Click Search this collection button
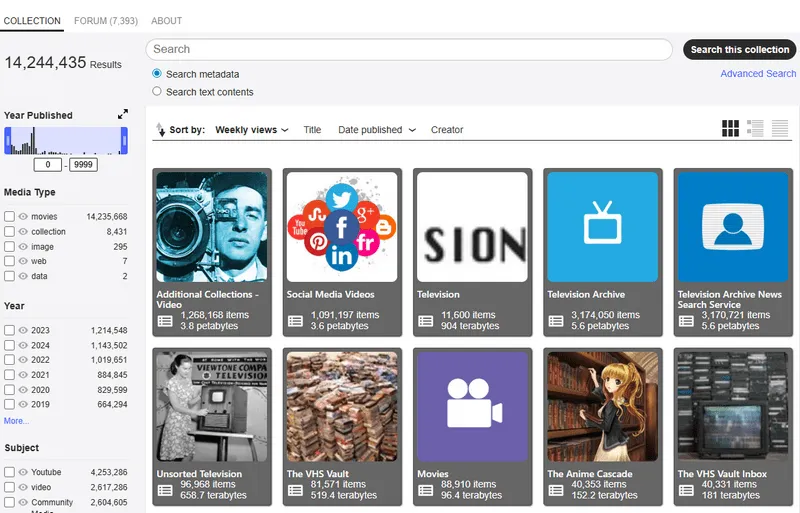The width and height of the screenshot is (800, 513). tap(740, 50)
